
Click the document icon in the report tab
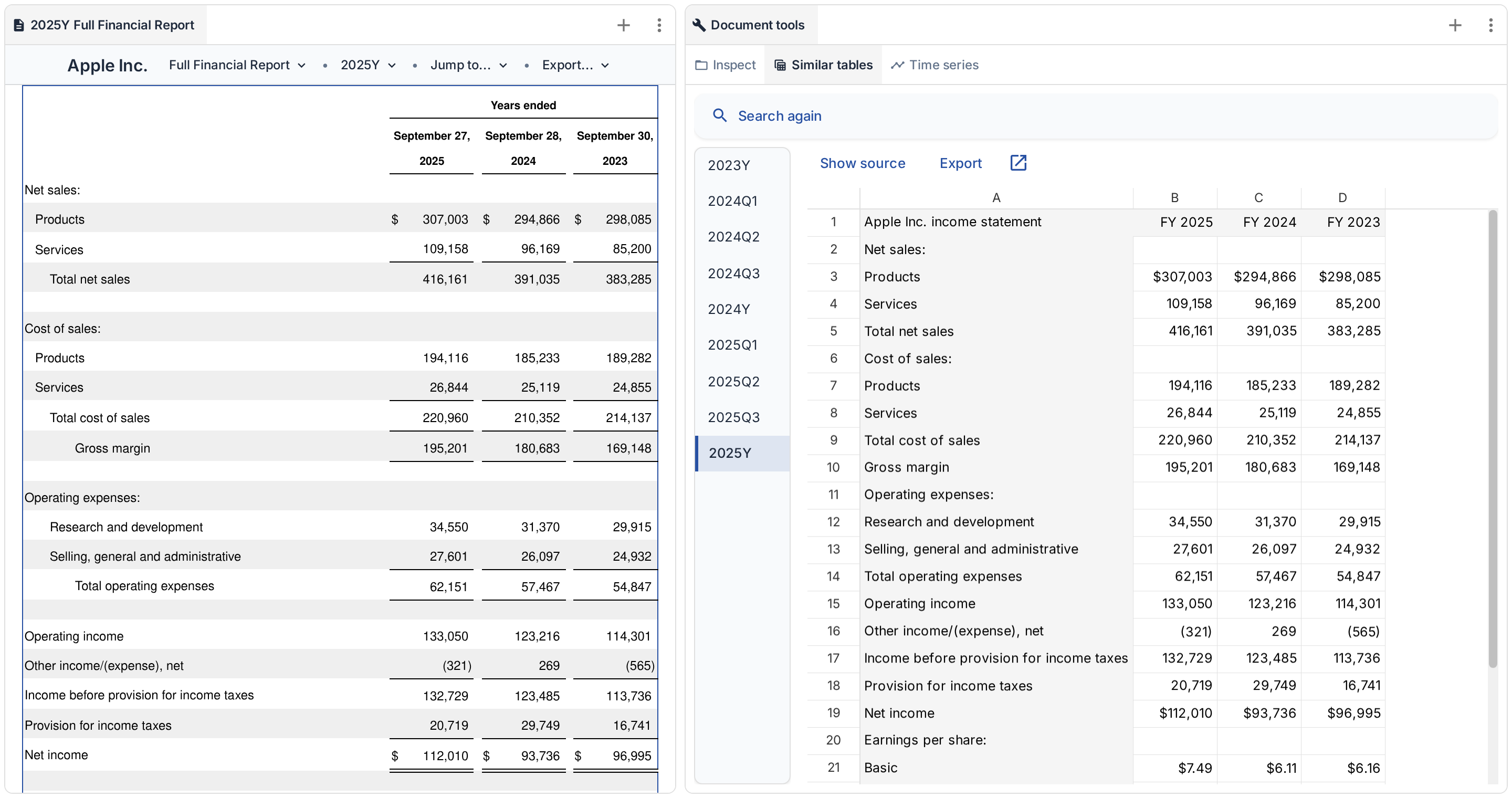point(19,25)
